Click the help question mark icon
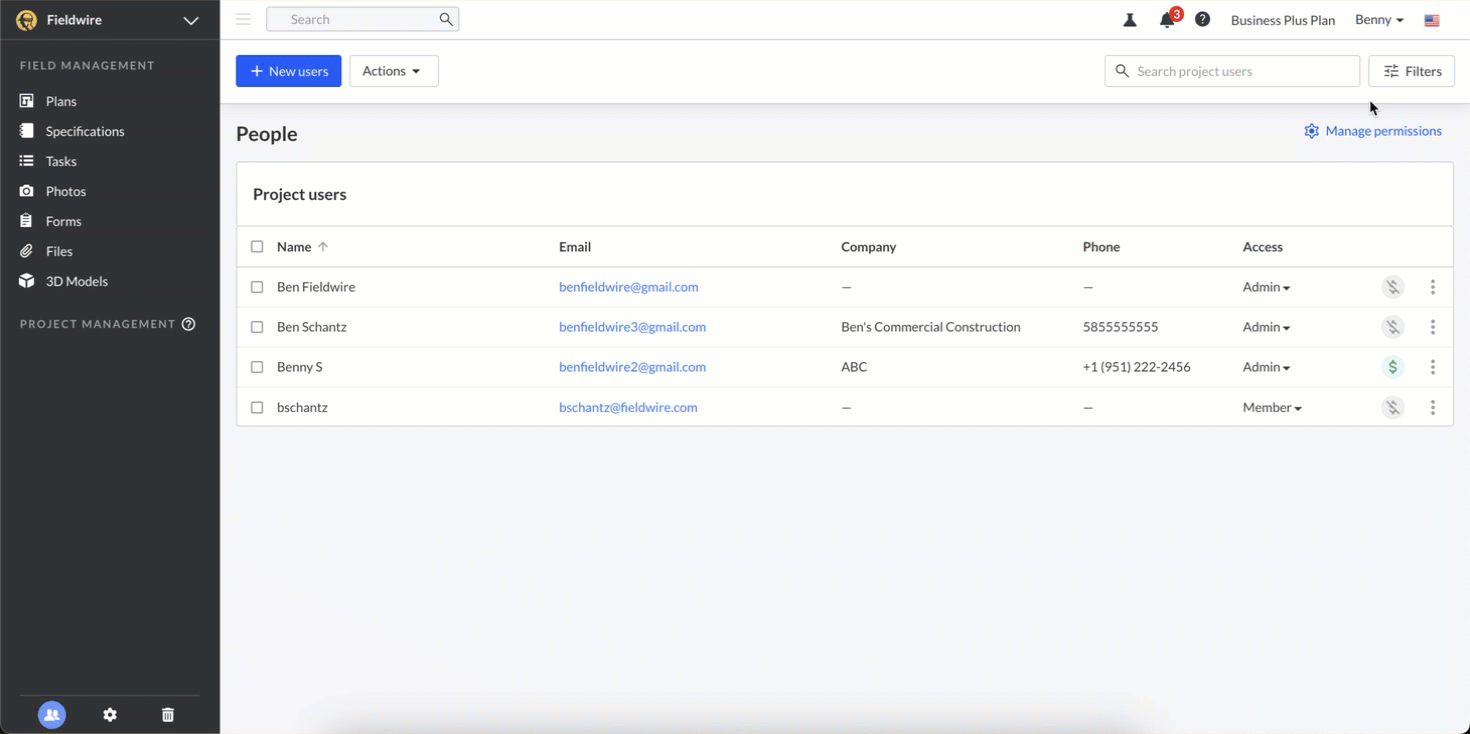1470x734 pixels. tap(1202, 20)
